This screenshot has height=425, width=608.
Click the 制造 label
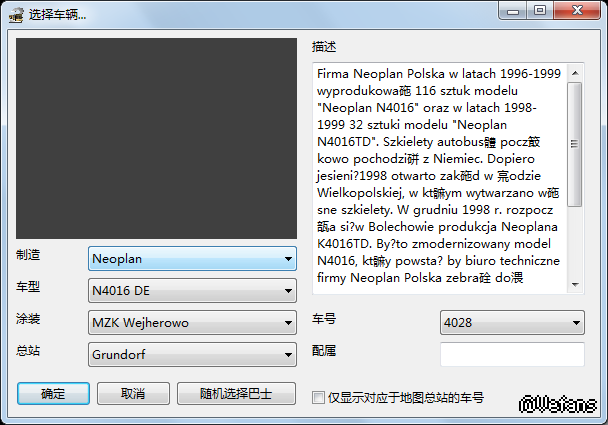(28, 255)
